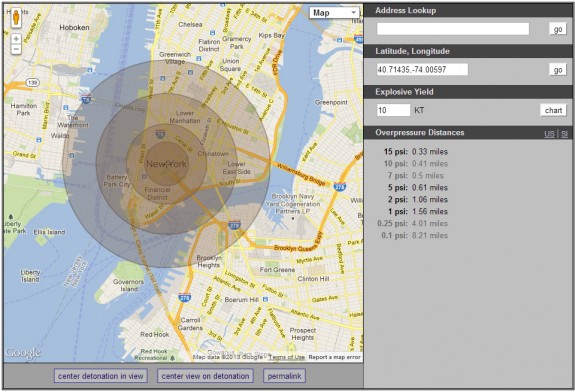575x392 pixels.
Task: Click the route 139 shield near Hoboken
Action: point(33,83)
